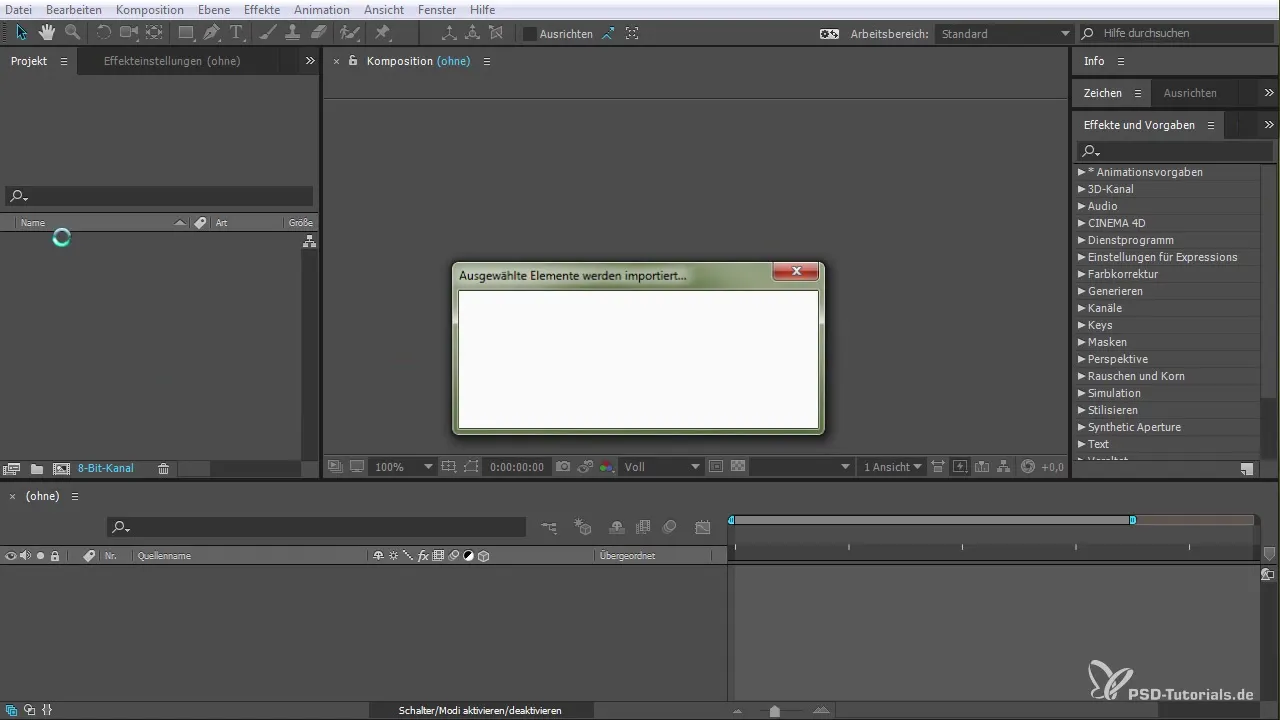Select the Pan Behind anchor point tool

pos(154,33)
